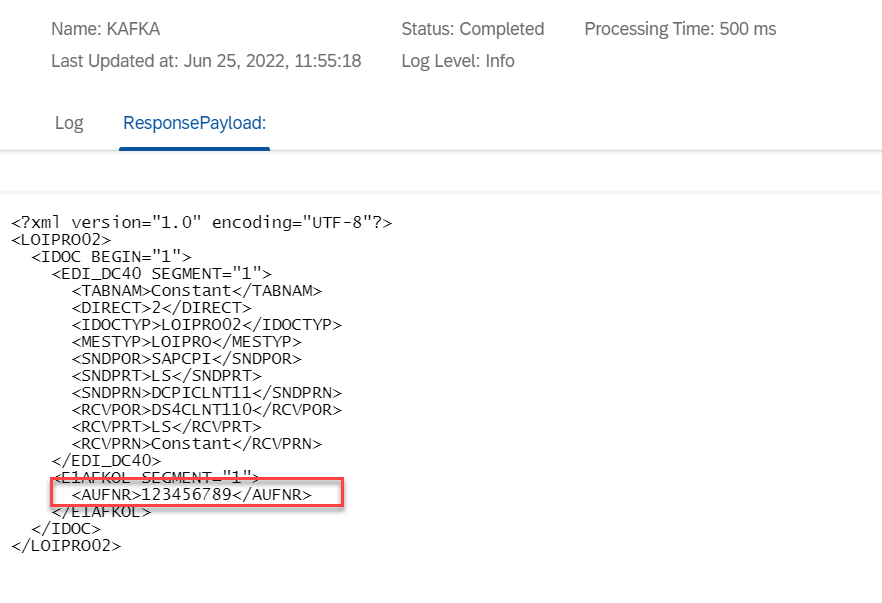Click the EDI_DC40 SEGMENT opening tag line
This screenshot has width=882, height=603.
161,273
